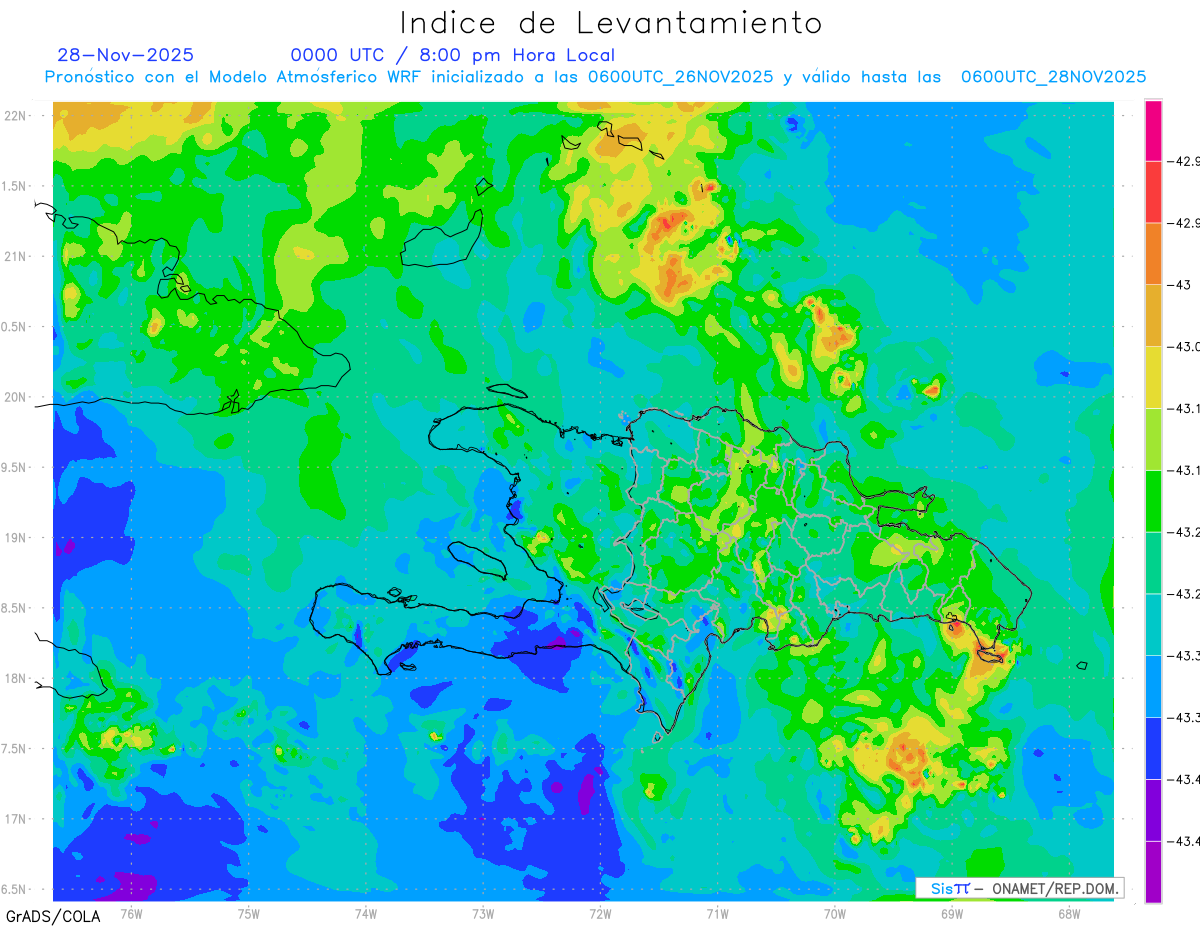Click the map title Indice de Levantamiento

click(x=611, y=22)
